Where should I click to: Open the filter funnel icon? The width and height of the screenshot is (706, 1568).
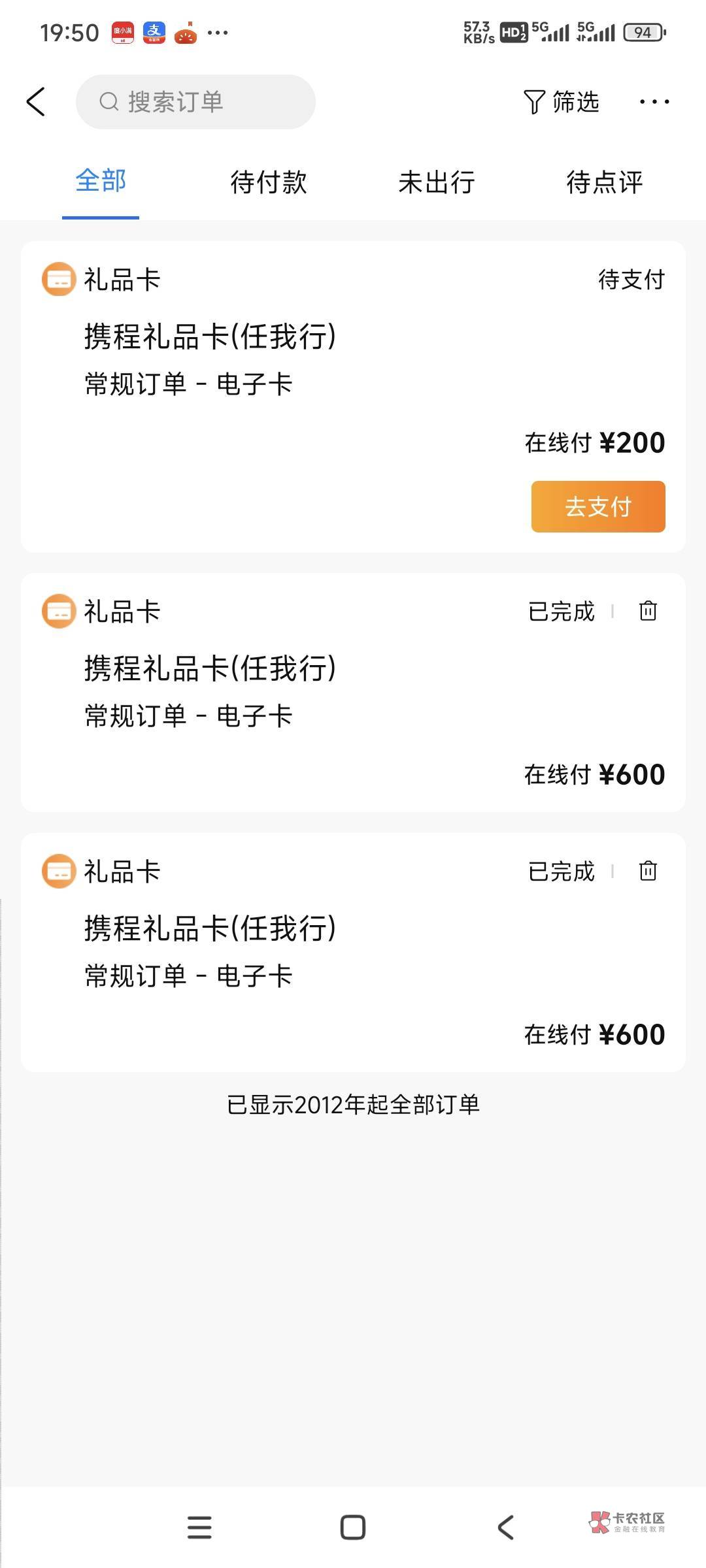pos(534,102)
